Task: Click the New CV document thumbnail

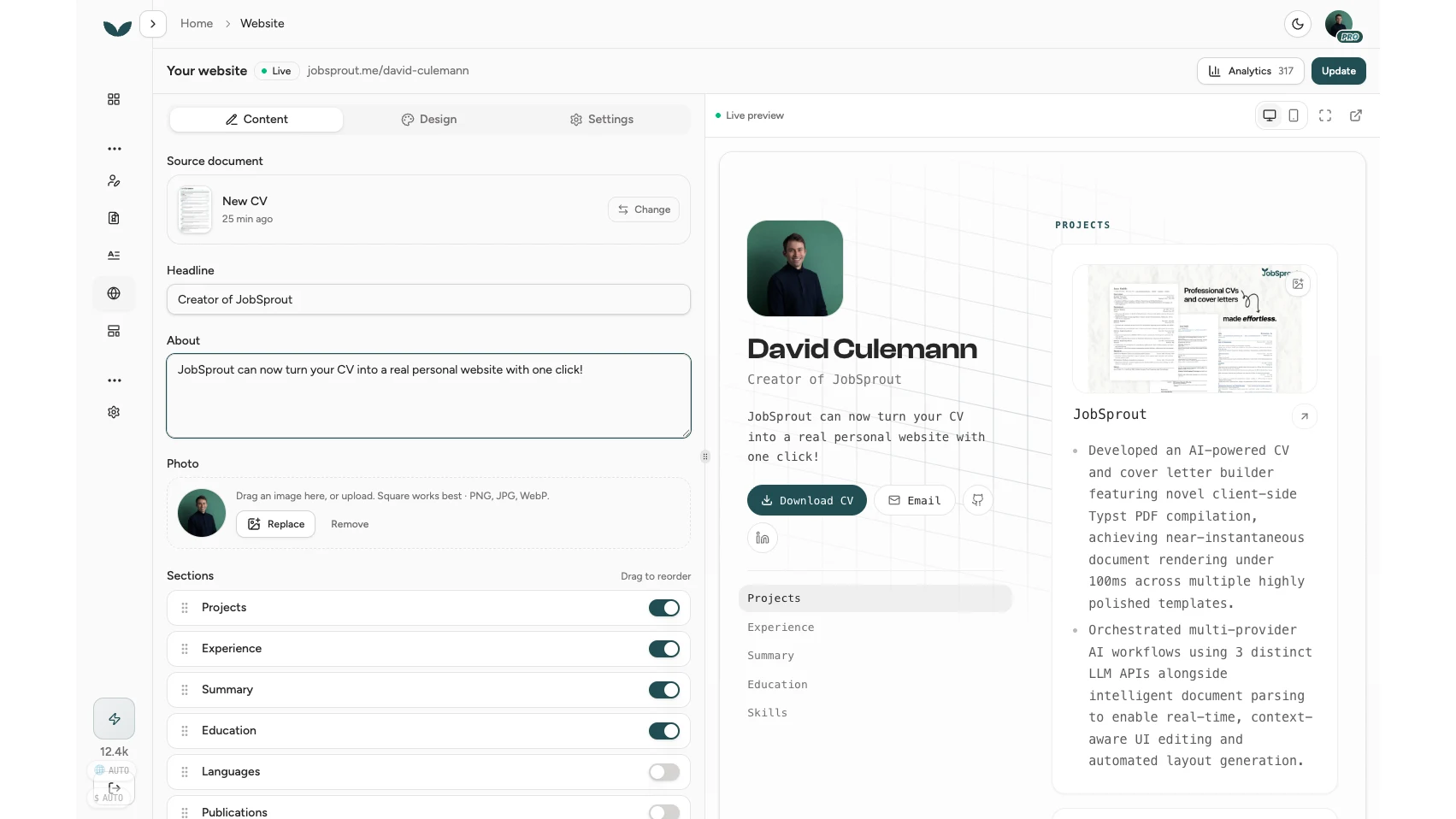Action: pos(194,209)
